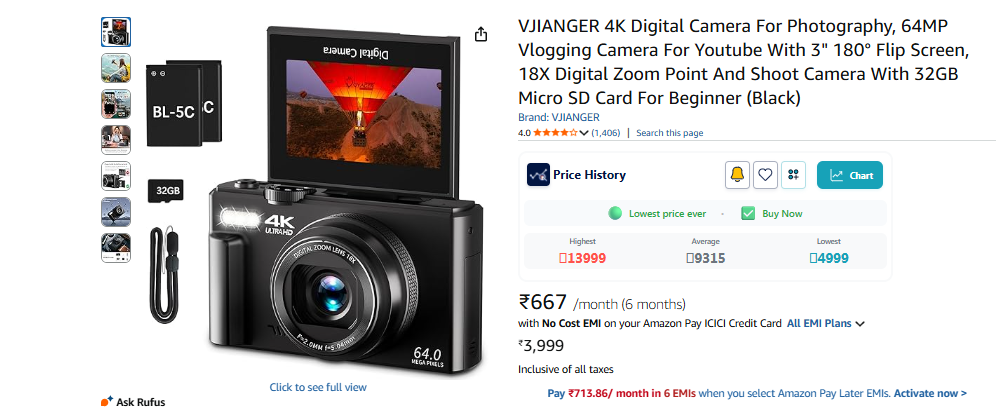The height and width of the screenshot is (411, 1006).
Task: Click the price alert bell icon
Action: point(737,175)
